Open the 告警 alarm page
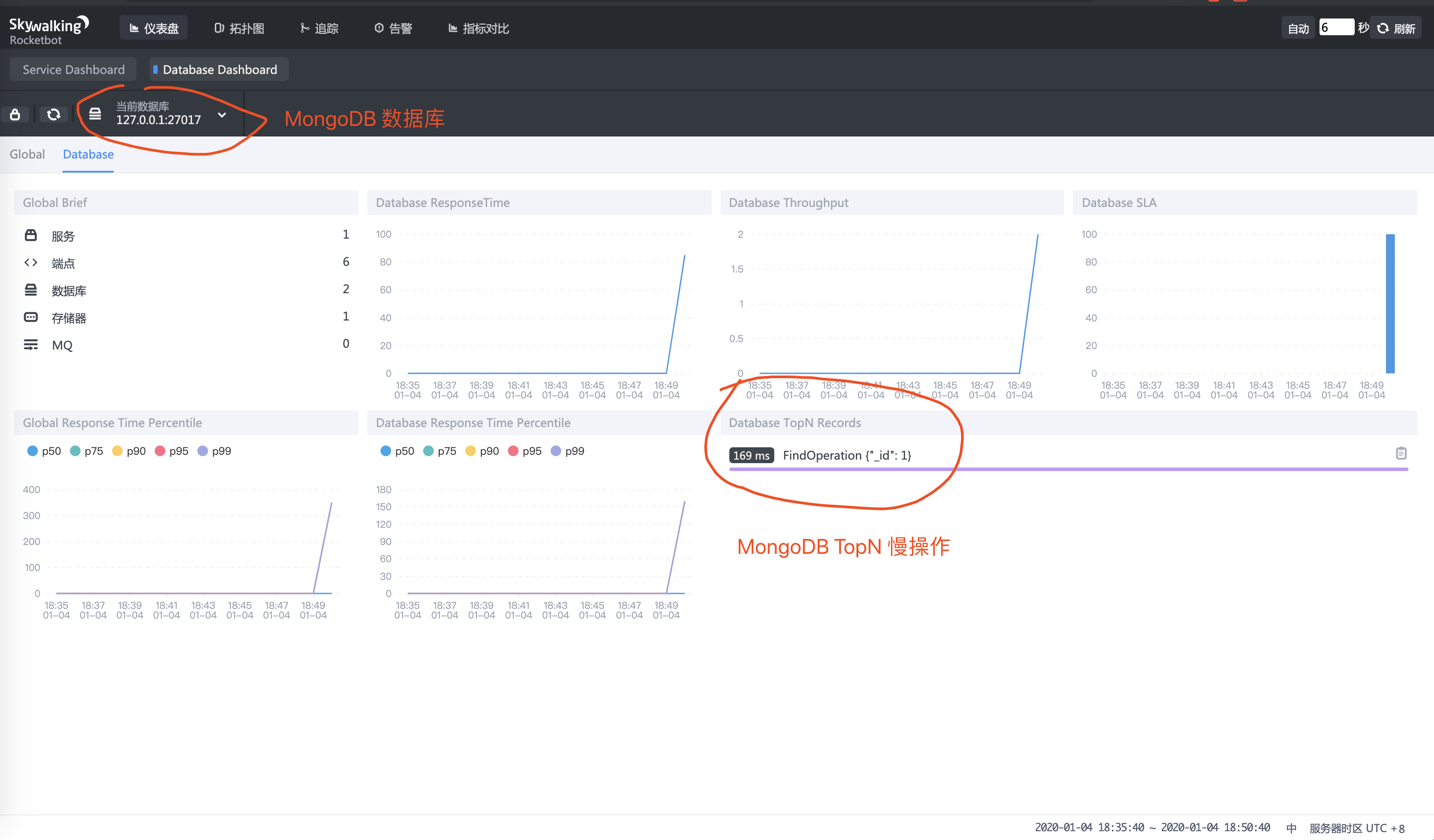 [x=393, y=28]
